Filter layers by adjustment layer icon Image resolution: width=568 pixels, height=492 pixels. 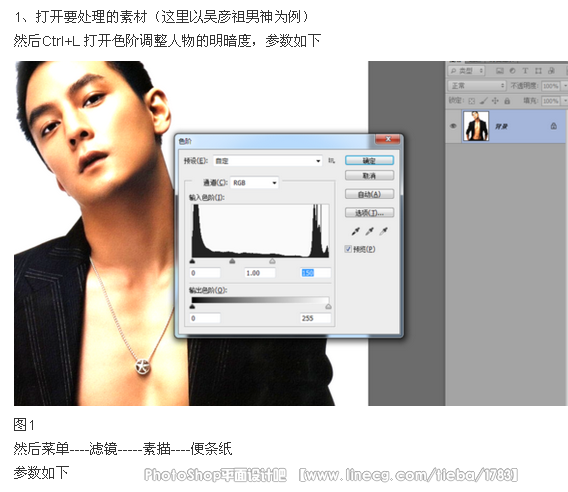(x=512, y=71)
